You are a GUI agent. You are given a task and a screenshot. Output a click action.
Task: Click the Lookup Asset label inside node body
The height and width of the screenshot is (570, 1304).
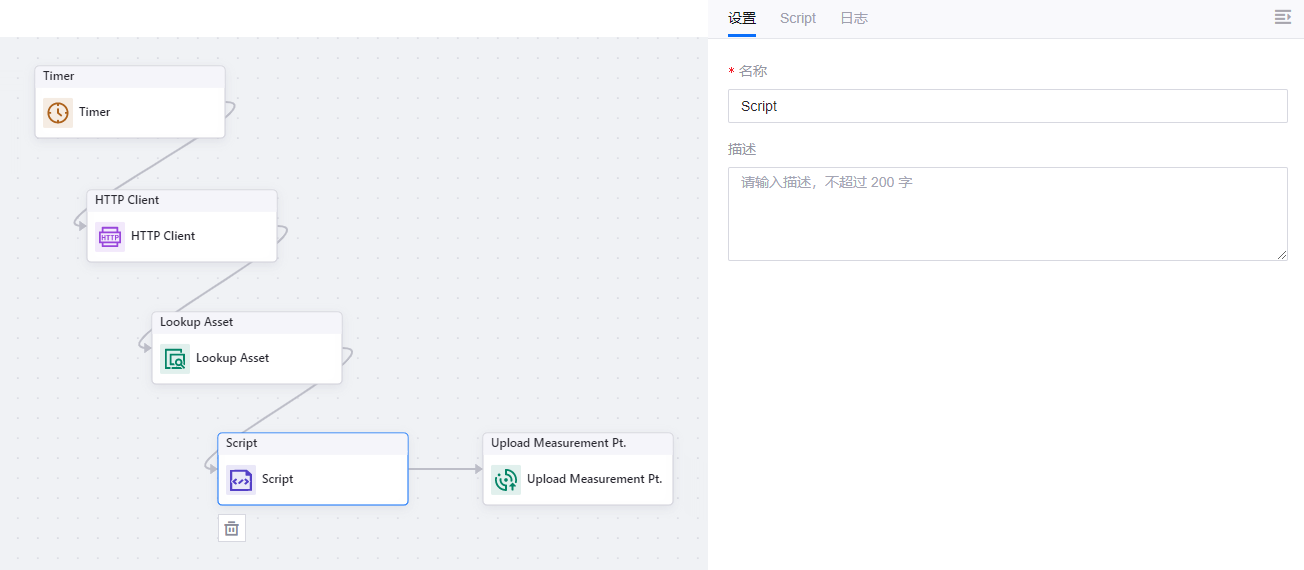(x=232, y=358)
